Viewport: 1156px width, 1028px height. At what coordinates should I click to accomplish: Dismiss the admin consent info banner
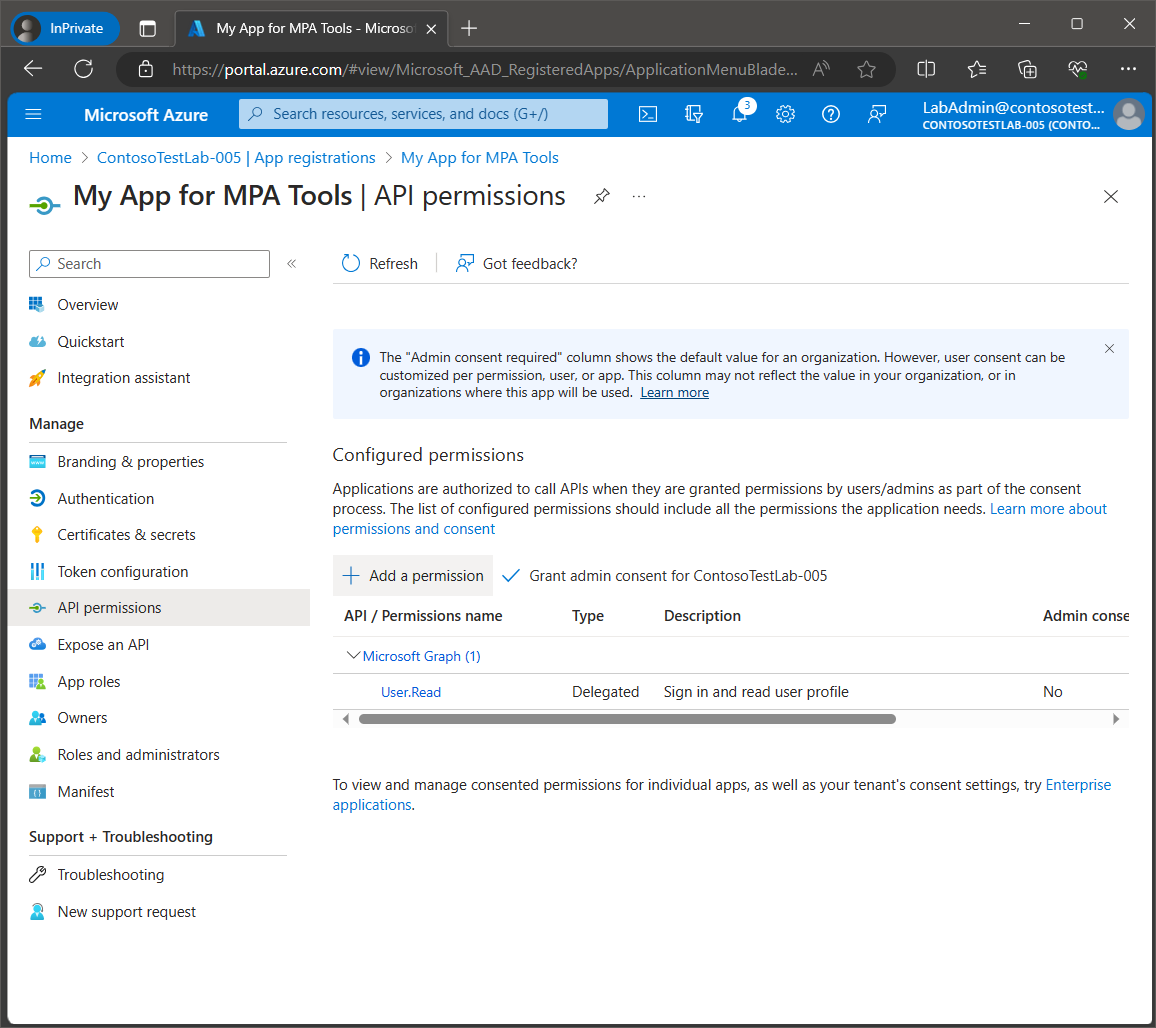point(1109,349)
